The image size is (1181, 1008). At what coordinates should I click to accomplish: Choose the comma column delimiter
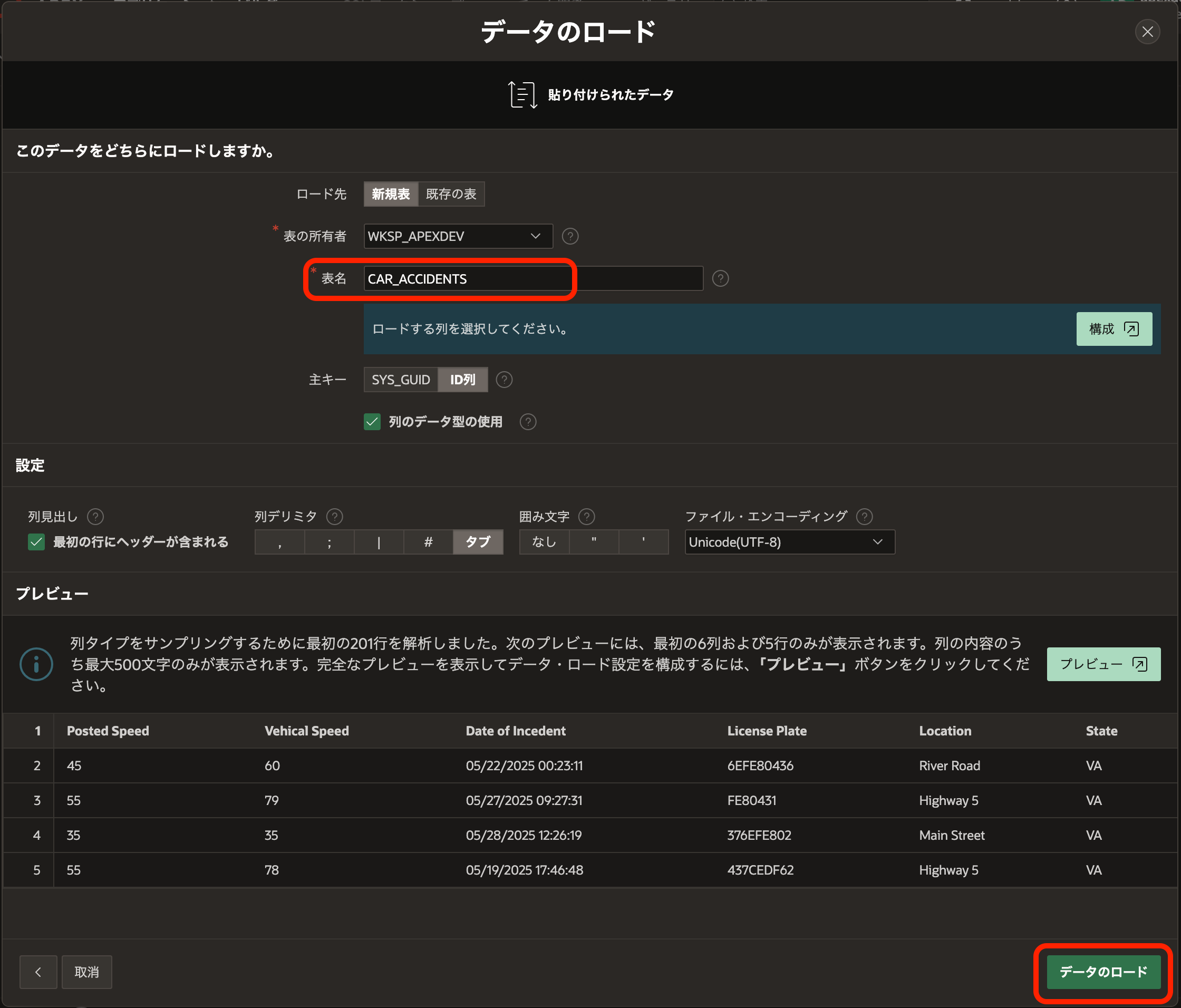tap(279, 542)
